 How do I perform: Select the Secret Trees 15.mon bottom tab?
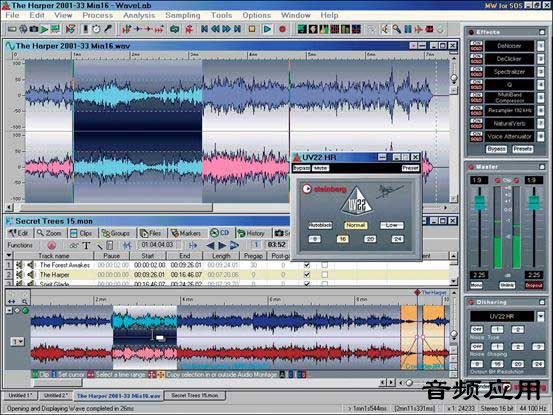click(195, 396)
